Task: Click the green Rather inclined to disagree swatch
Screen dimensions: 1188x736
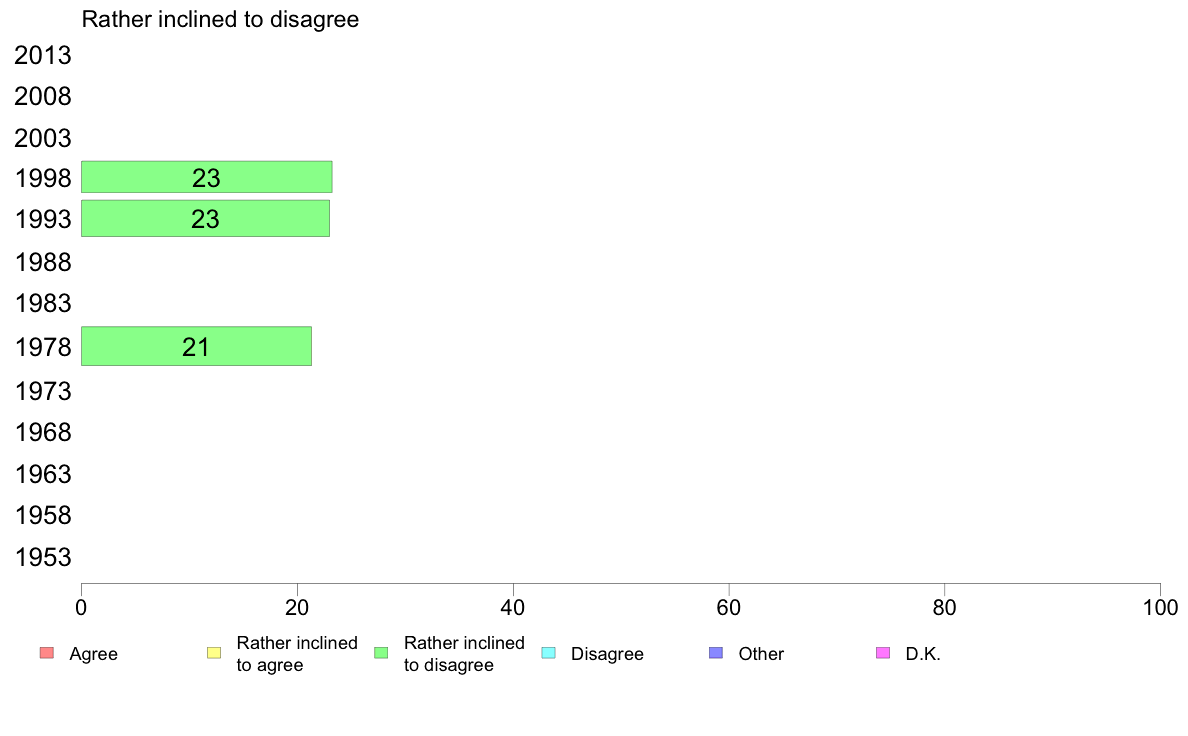Action: [381, 653]
